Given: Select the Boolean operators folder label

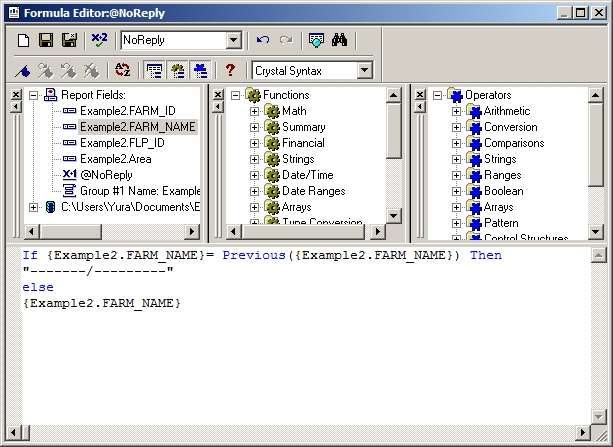Looking at the screenshot, I should pyautogui.click(x=504, y=191).
